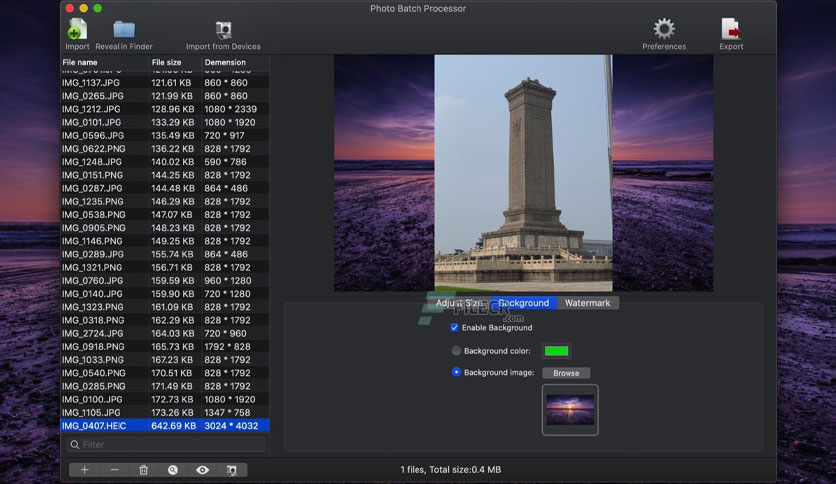The width and height of the screenshot is (836, 484).
Task: Click the Import toolbar icon
Action: point(77,29)
